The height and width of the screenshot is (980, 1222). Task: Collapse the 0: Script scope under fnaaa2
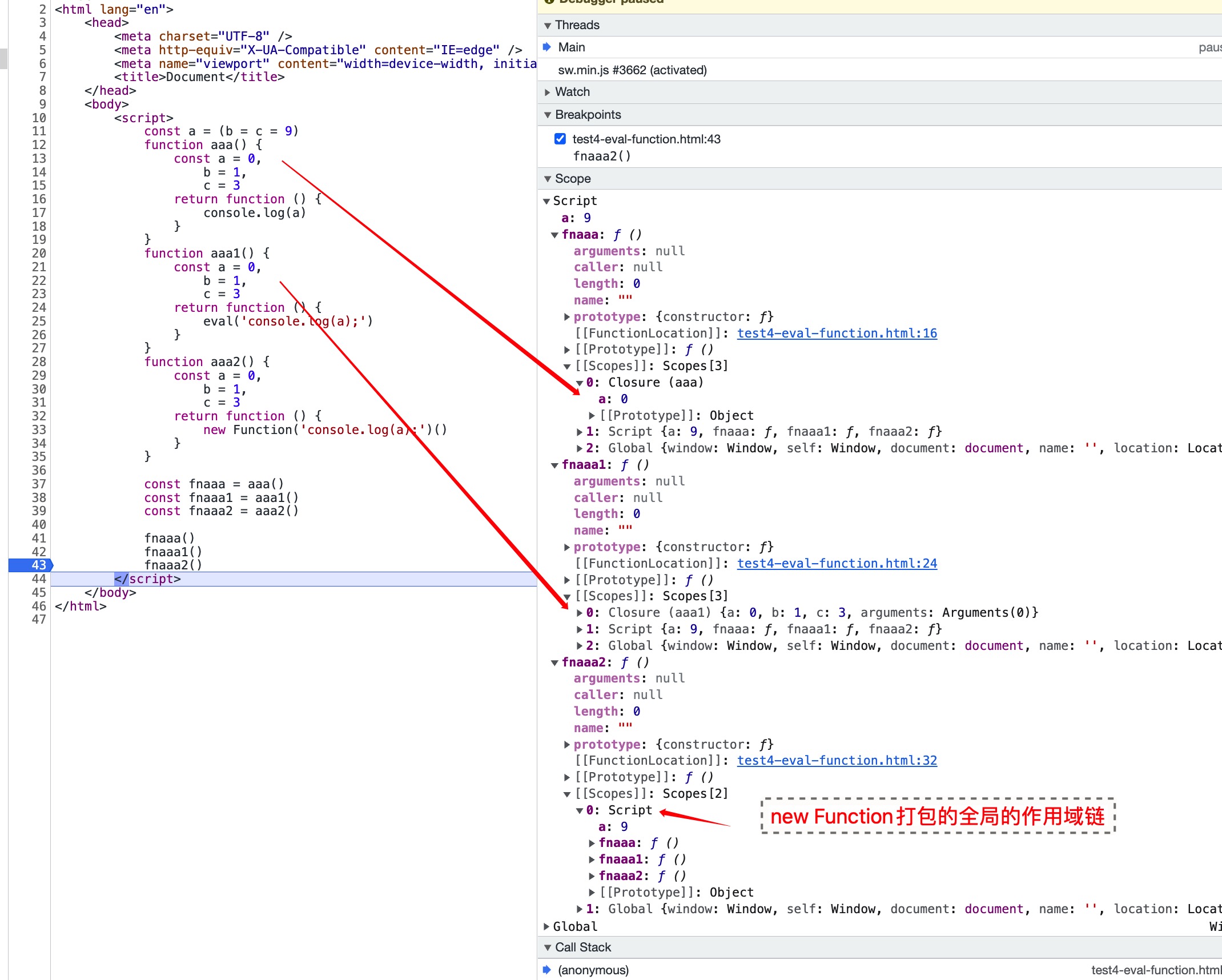580,810
